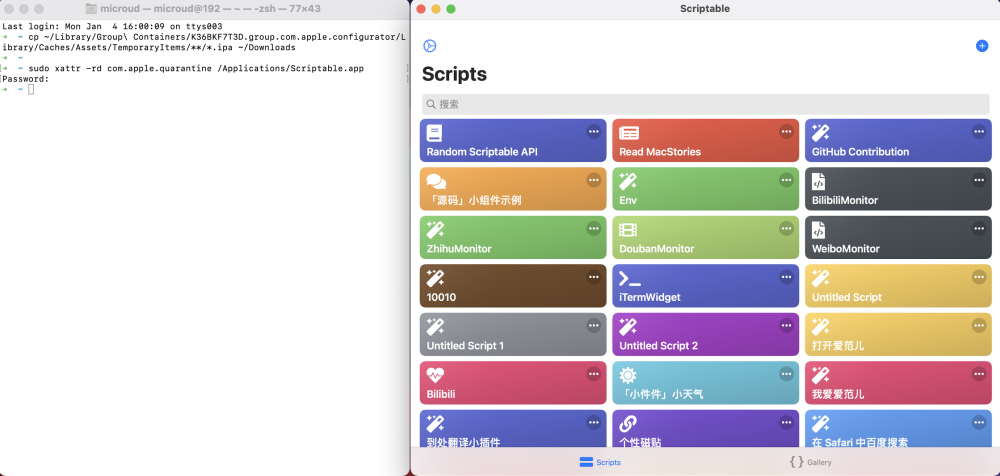
Task: Open more options for 10010 script
Action: click(x=594, y=277)
